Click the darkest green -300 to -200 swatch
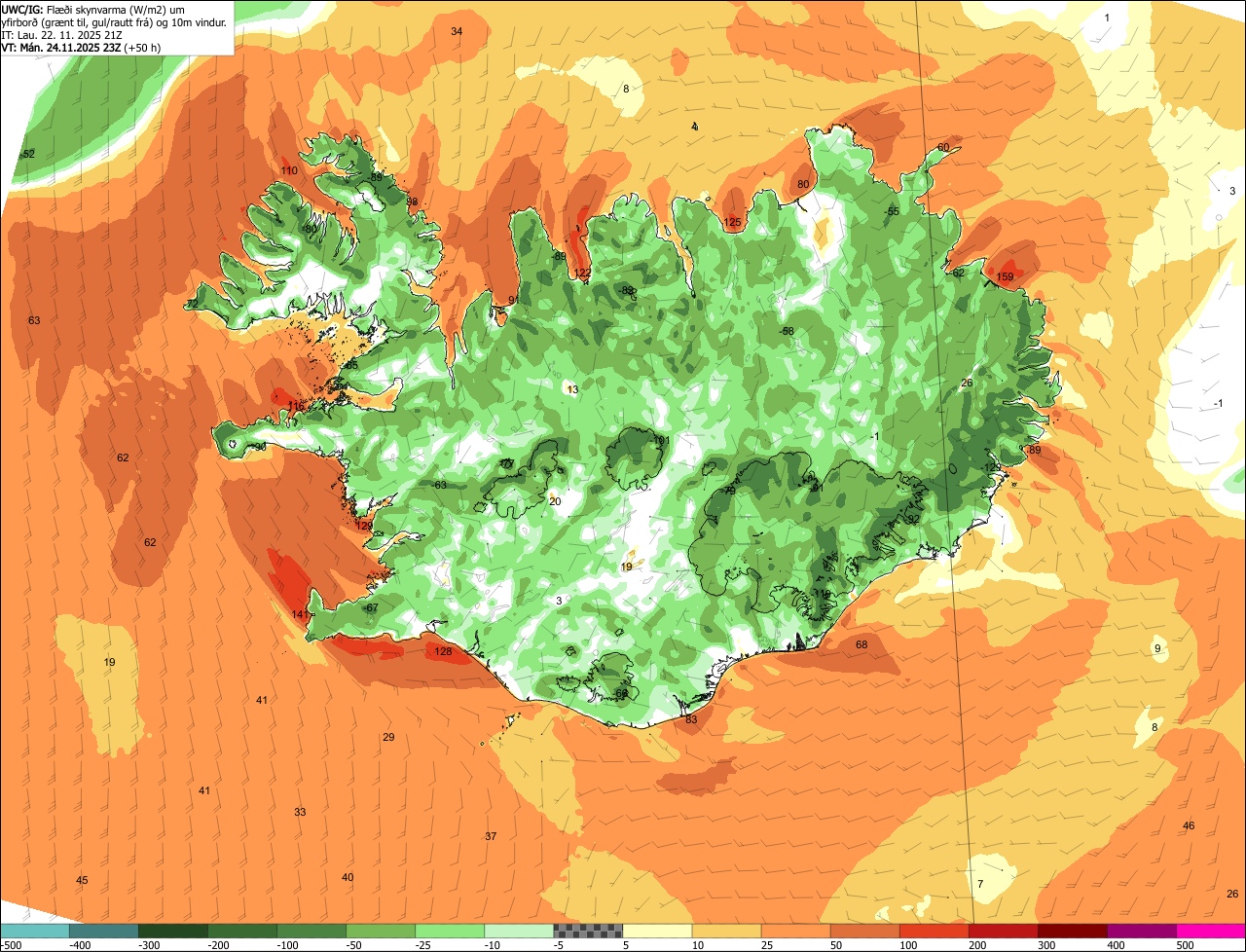This screenshot has height=952, width=1246. [x=173, y=931]
